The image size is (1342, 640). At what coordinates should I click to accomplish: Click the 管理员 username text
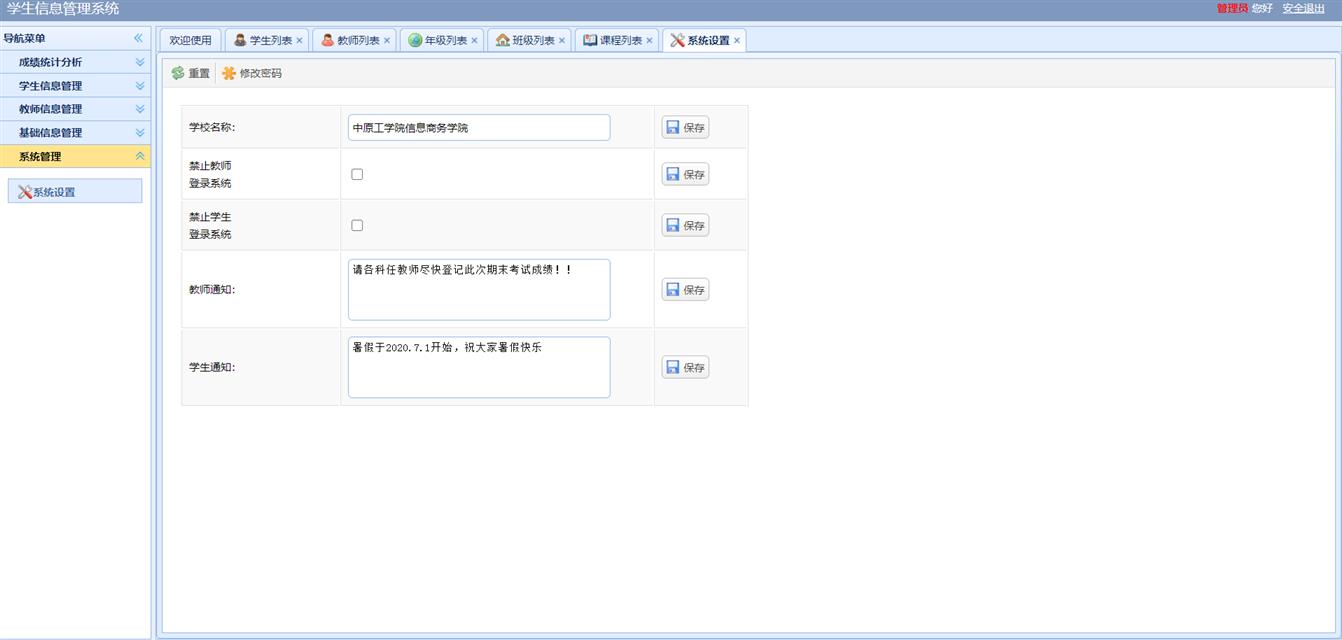pos(1232,8)
